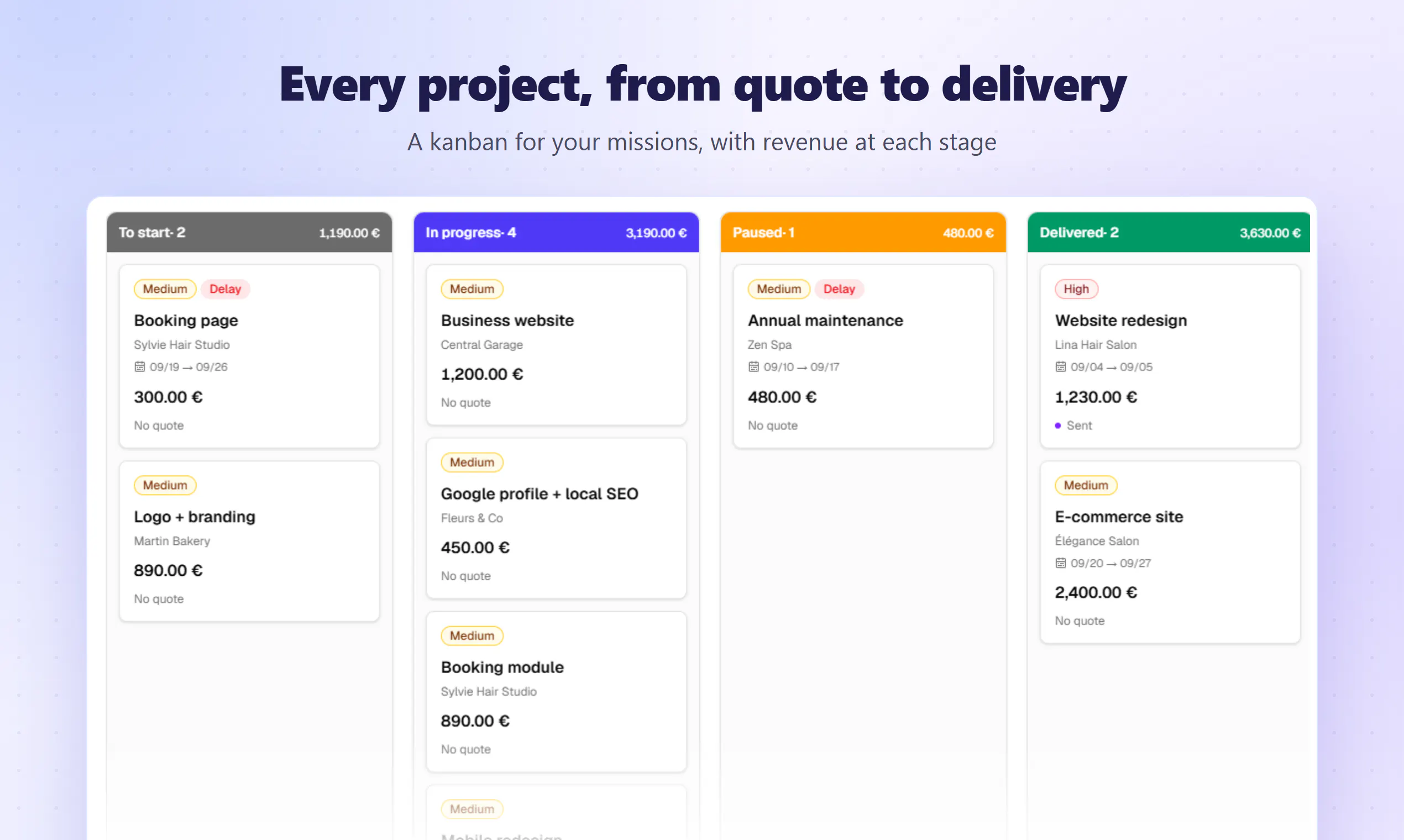1404x840 pixels.
Task: Click purple Sent status dot
Action: [1057, 426]
